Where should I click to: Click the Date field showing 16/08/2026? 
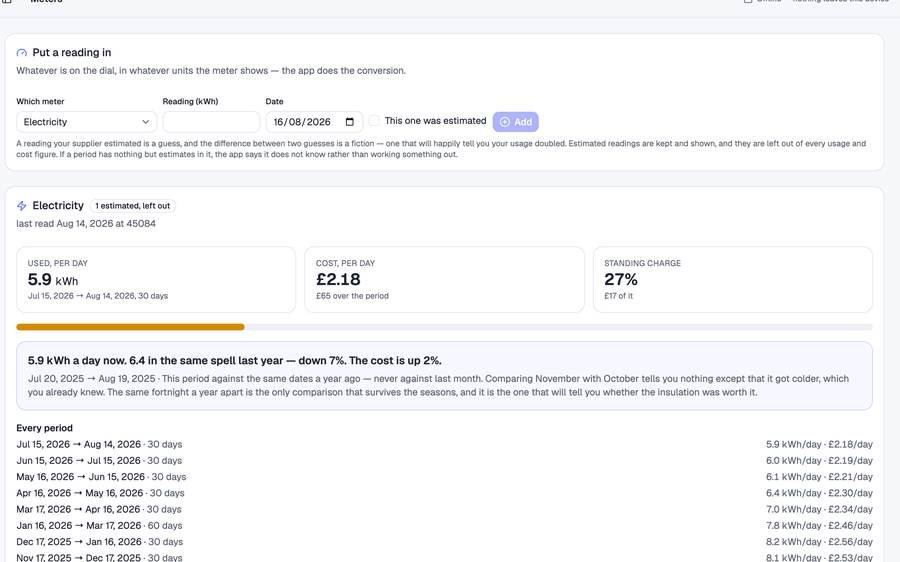pos(314,122)
